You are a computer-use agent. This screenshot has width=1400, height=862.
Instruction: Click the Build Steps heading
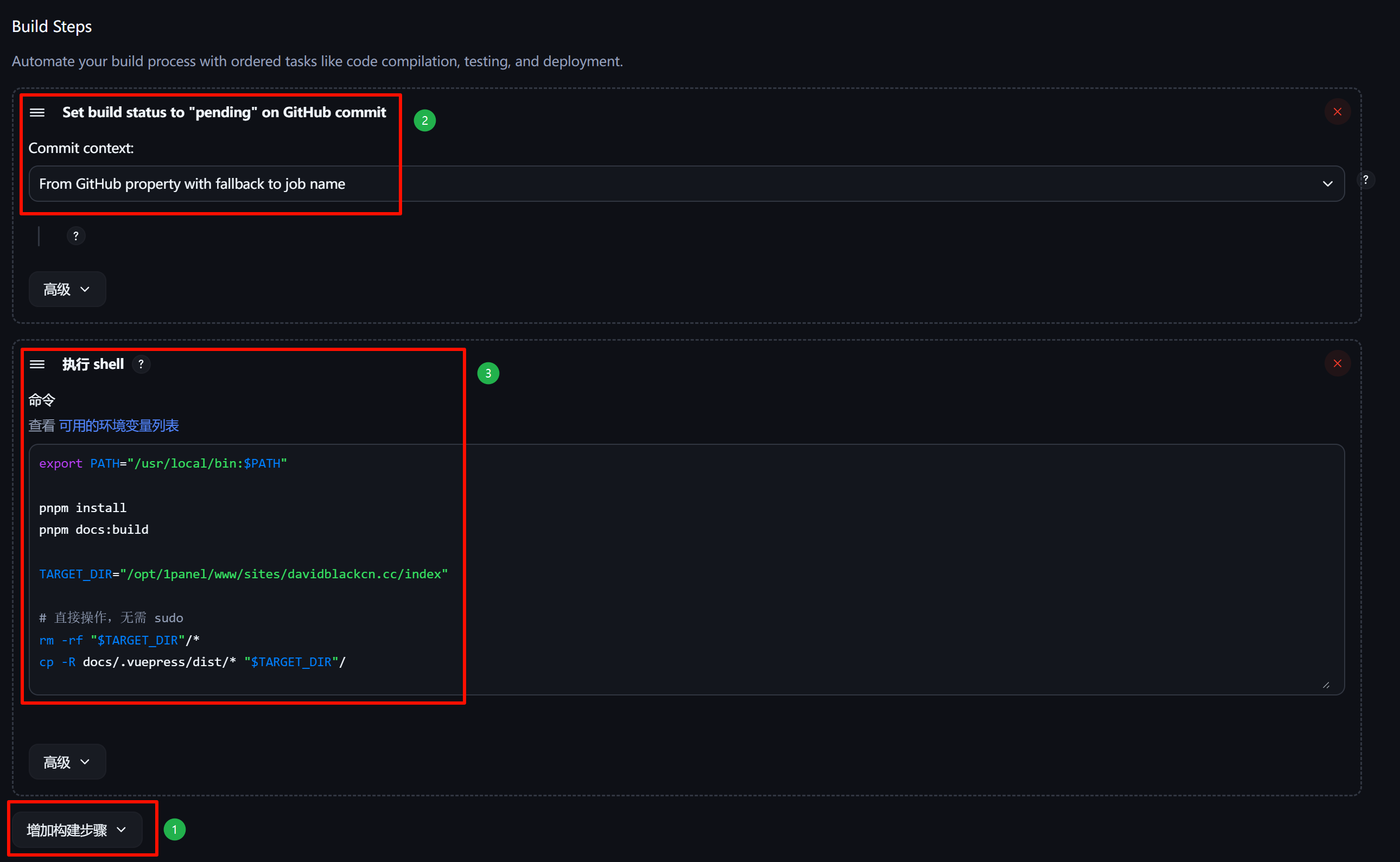click(x=52, y=27)
